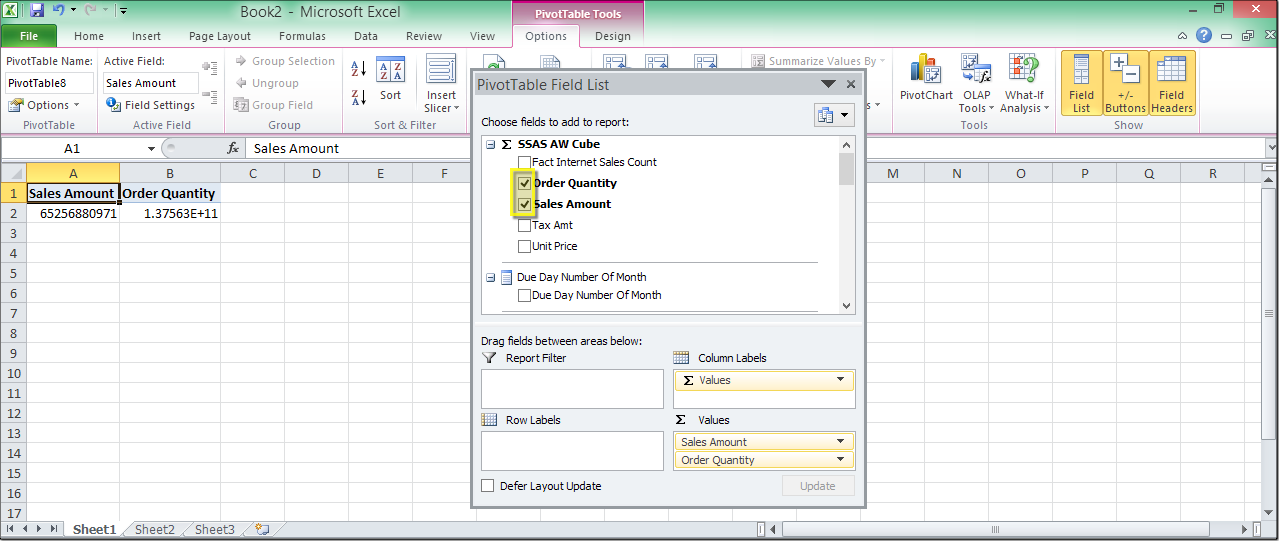
Task: Collapse Due Day Number Of Month group
Action: coord(491,277)
